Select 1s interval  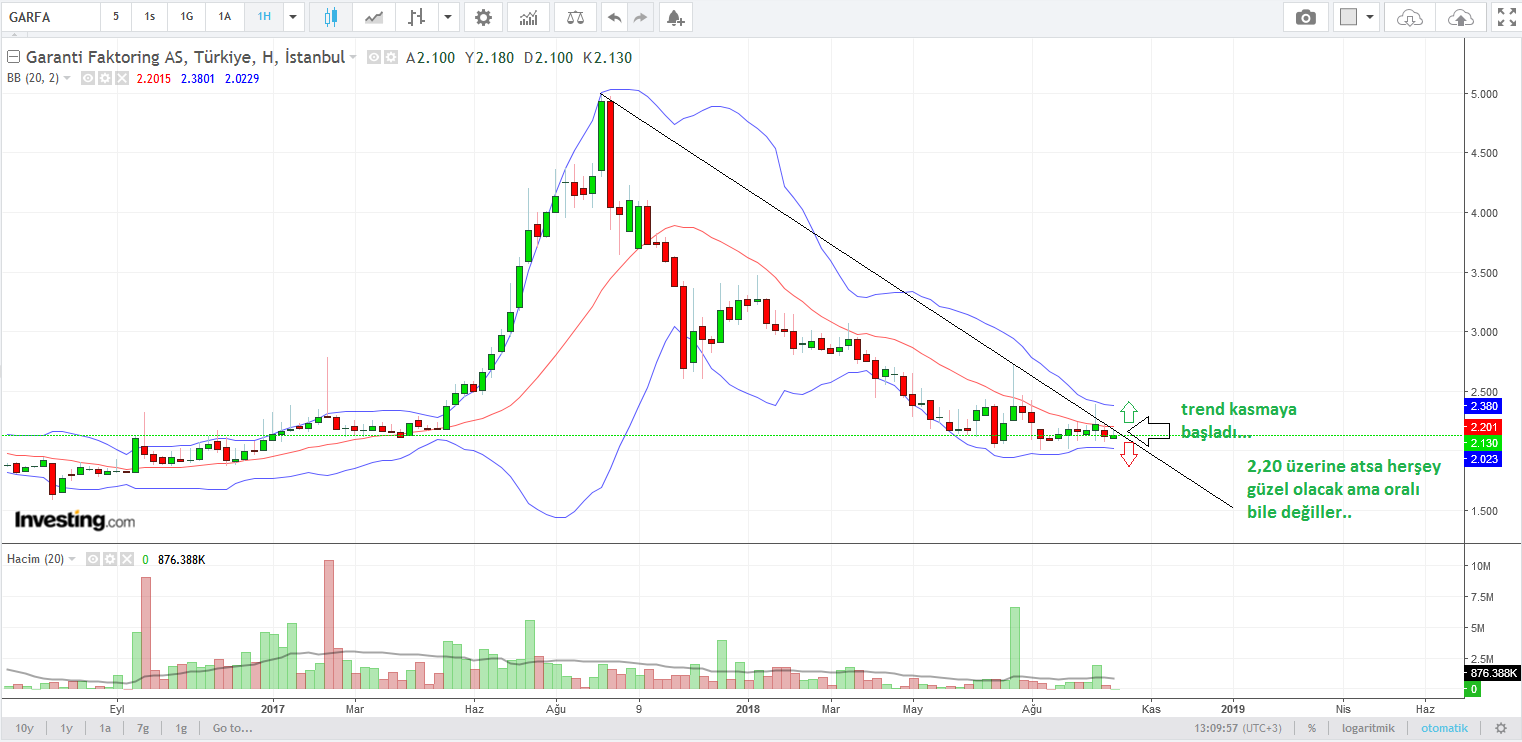point(149,17)
